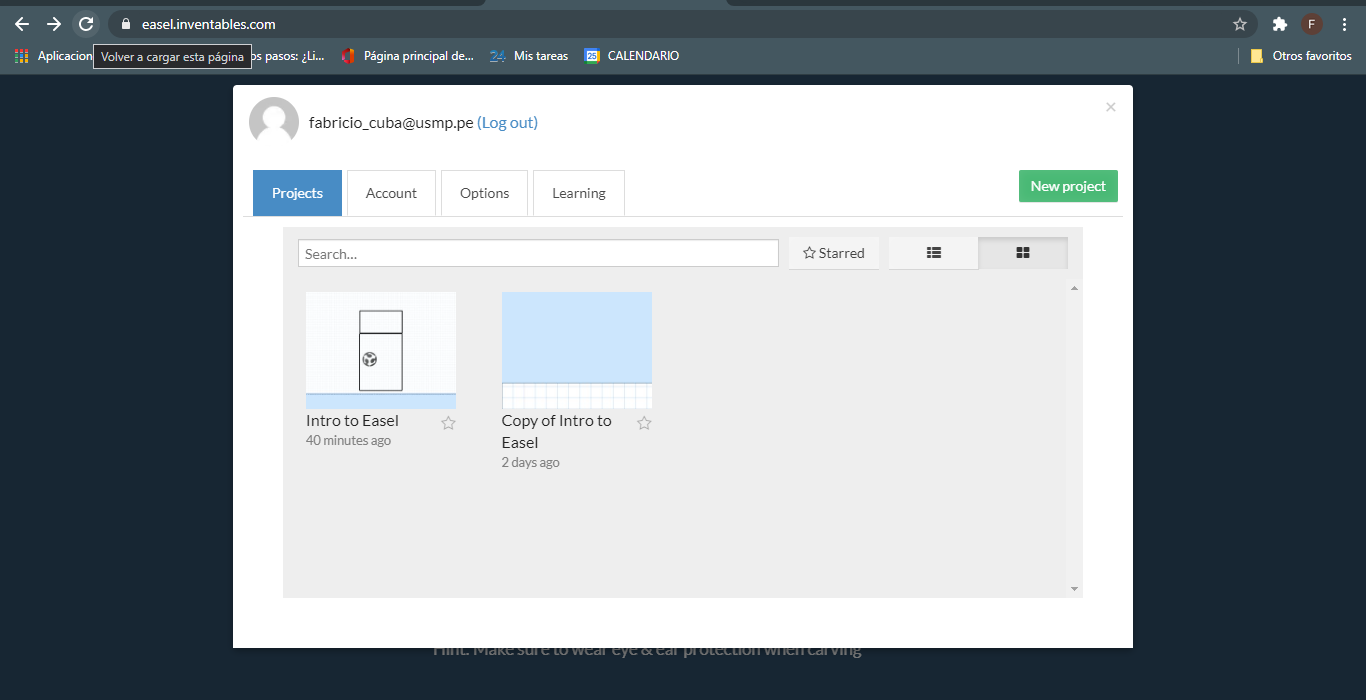Open the Página principal bookmark
Viewport: 1366px width, 700px height.
[x=407, y=56]
